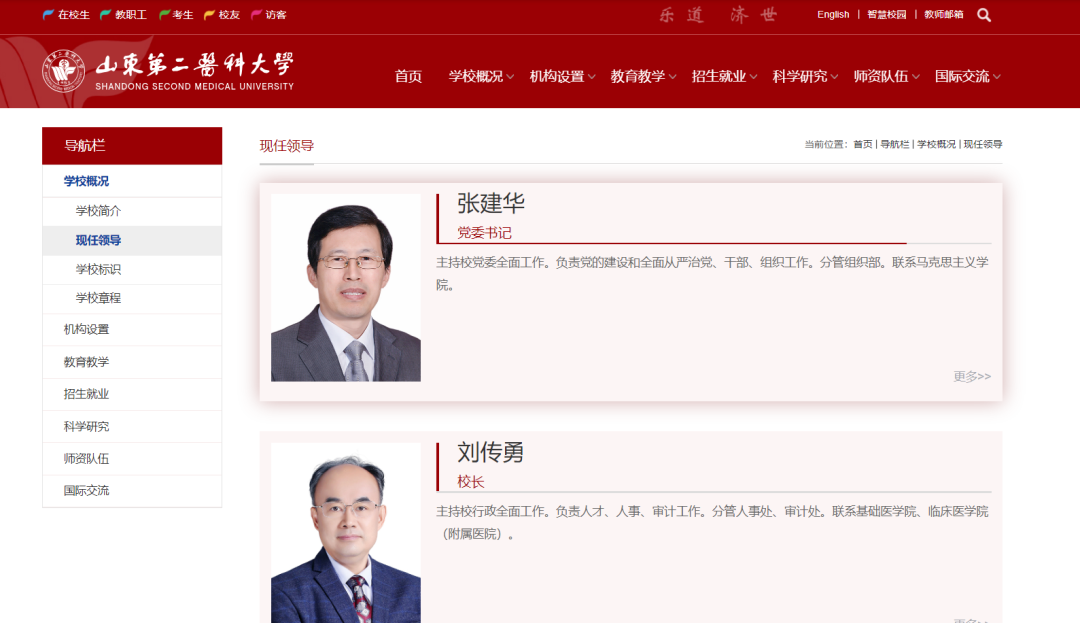Click the 现任领导 breadcrumb entry
The width and height of the screenshot is (1080, 623).
tap(981, 144)
